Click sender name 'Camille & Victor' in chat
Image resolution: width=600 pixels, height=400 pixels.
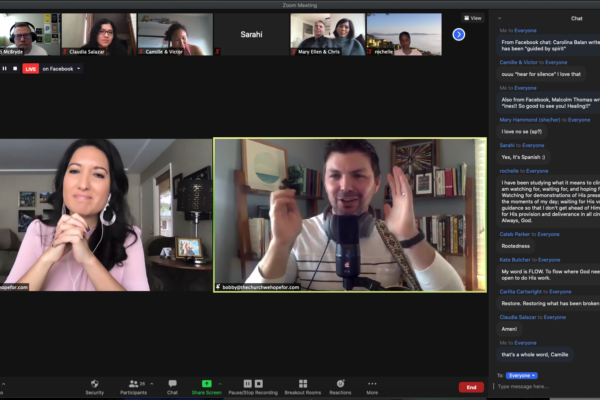[518, 62]
